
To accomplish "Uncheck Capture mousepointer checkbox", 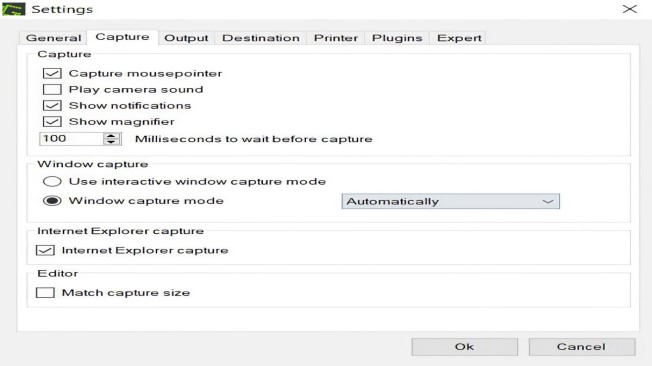I will (52, 74).
